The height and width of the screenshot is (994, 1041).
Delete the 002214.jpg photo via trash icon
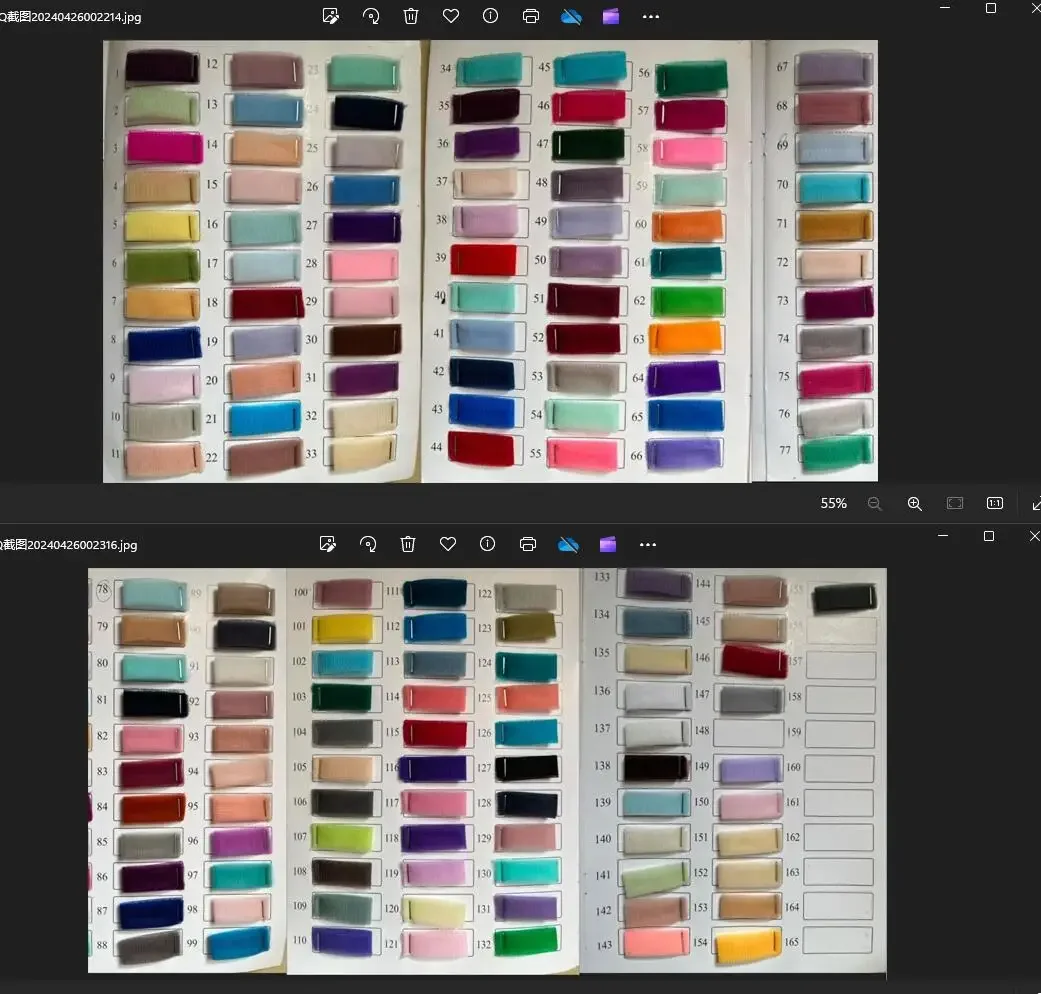click(x=411, y=16)
